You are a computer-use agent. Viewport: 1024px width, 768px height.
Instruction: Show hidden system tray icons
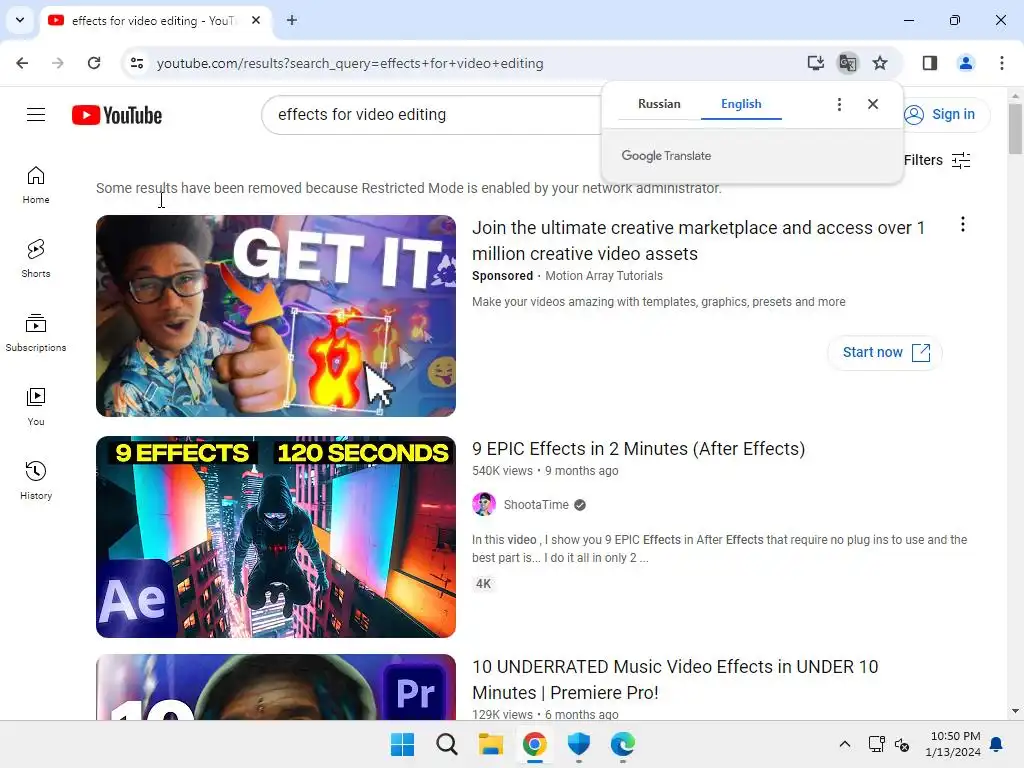point(844,744)
